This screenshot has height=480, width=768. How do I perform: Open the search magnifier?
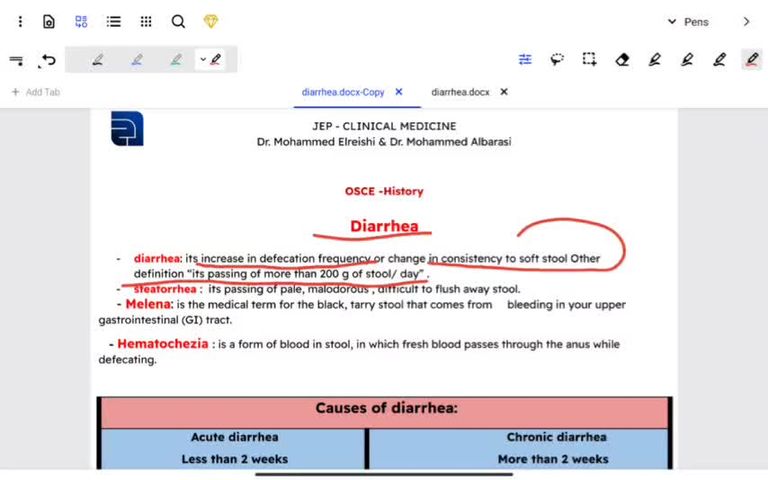point(178,22)
